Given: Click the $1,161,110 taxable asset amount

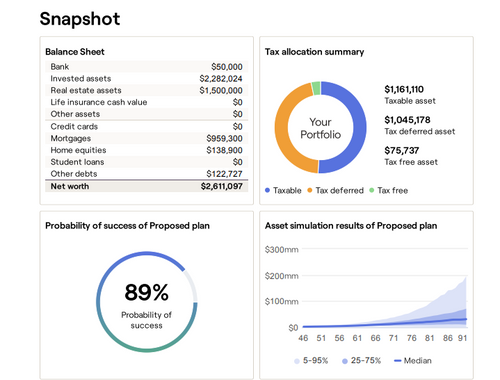Looking at the screenshot, I should click(404, 89).
